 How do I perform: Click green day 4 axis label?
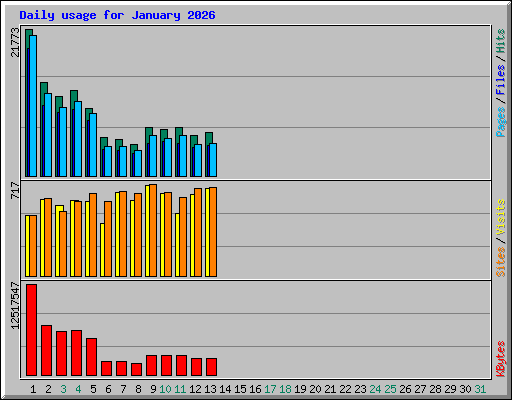78,389
